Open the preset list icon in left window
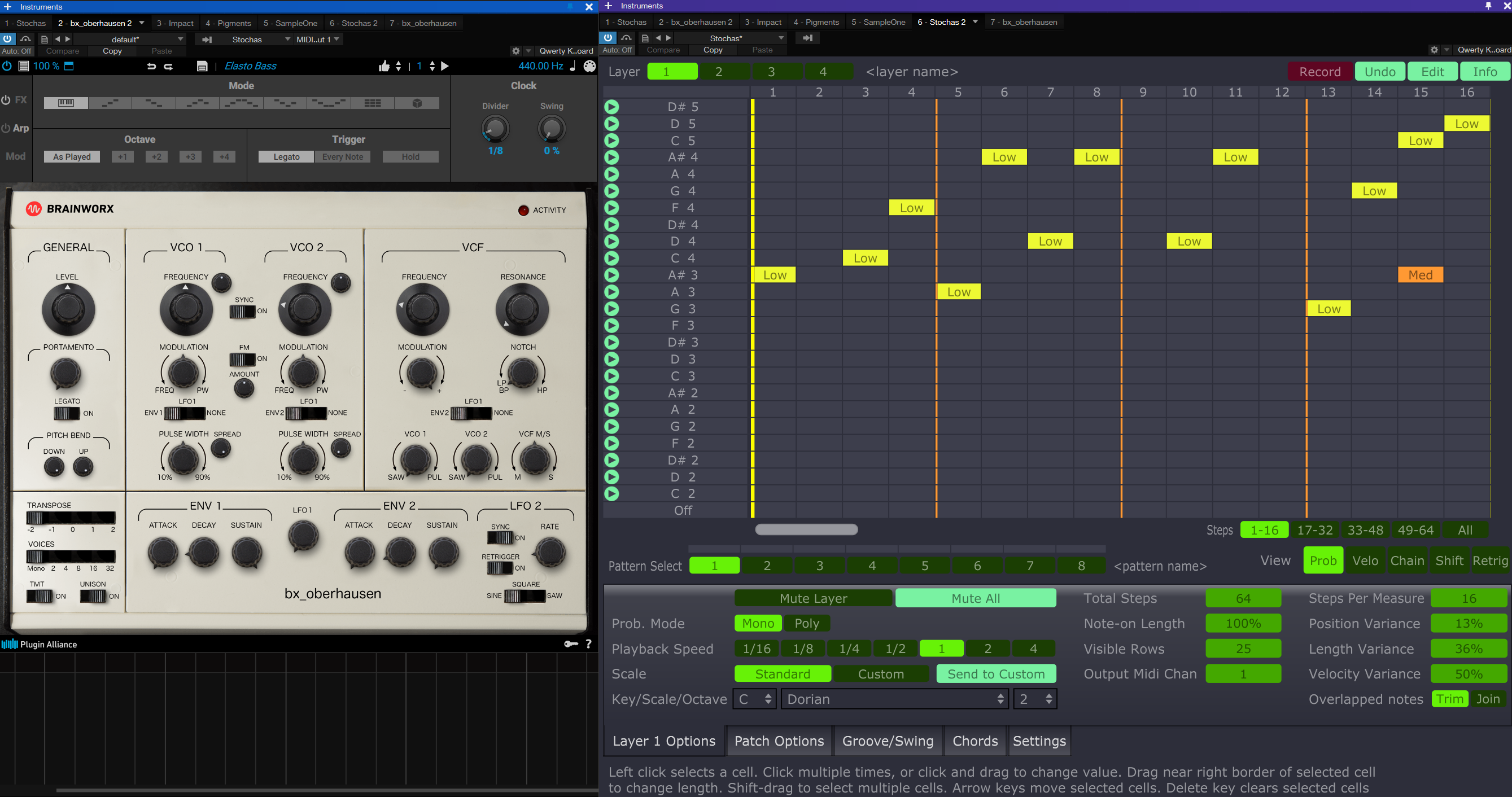 (45, 40)
